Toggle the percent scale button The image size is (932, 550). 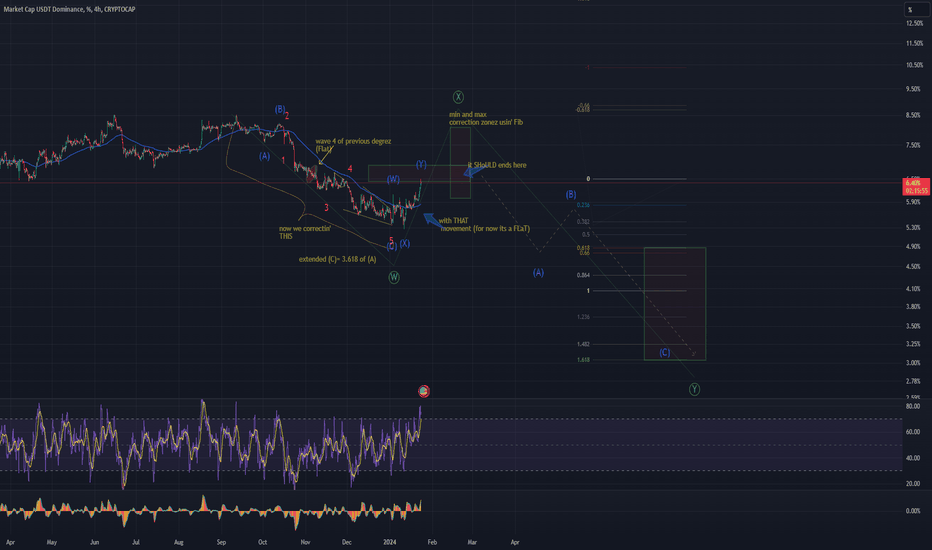click(x=917, y=10)
